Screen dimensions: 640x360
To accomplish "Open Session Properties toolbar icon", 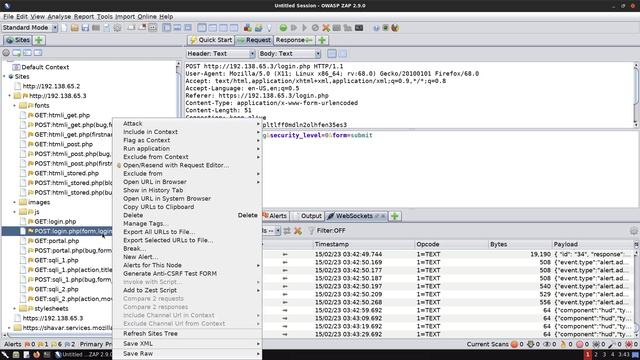I will point(107,28).
